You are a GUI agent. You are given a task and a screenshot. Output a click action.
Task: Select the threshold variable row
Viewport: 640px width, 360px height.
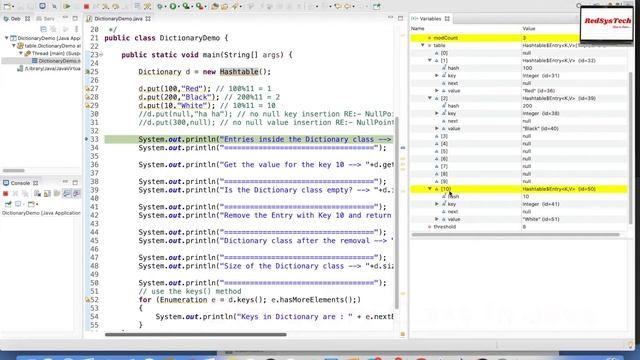[518, 227]
